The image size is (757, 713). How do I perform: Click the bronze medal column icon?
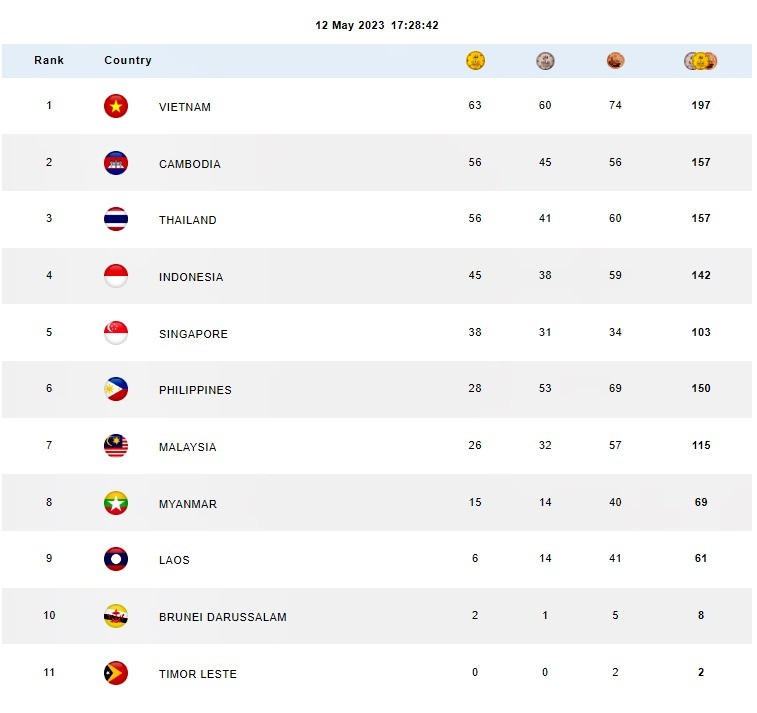click(x=615, y=61)
